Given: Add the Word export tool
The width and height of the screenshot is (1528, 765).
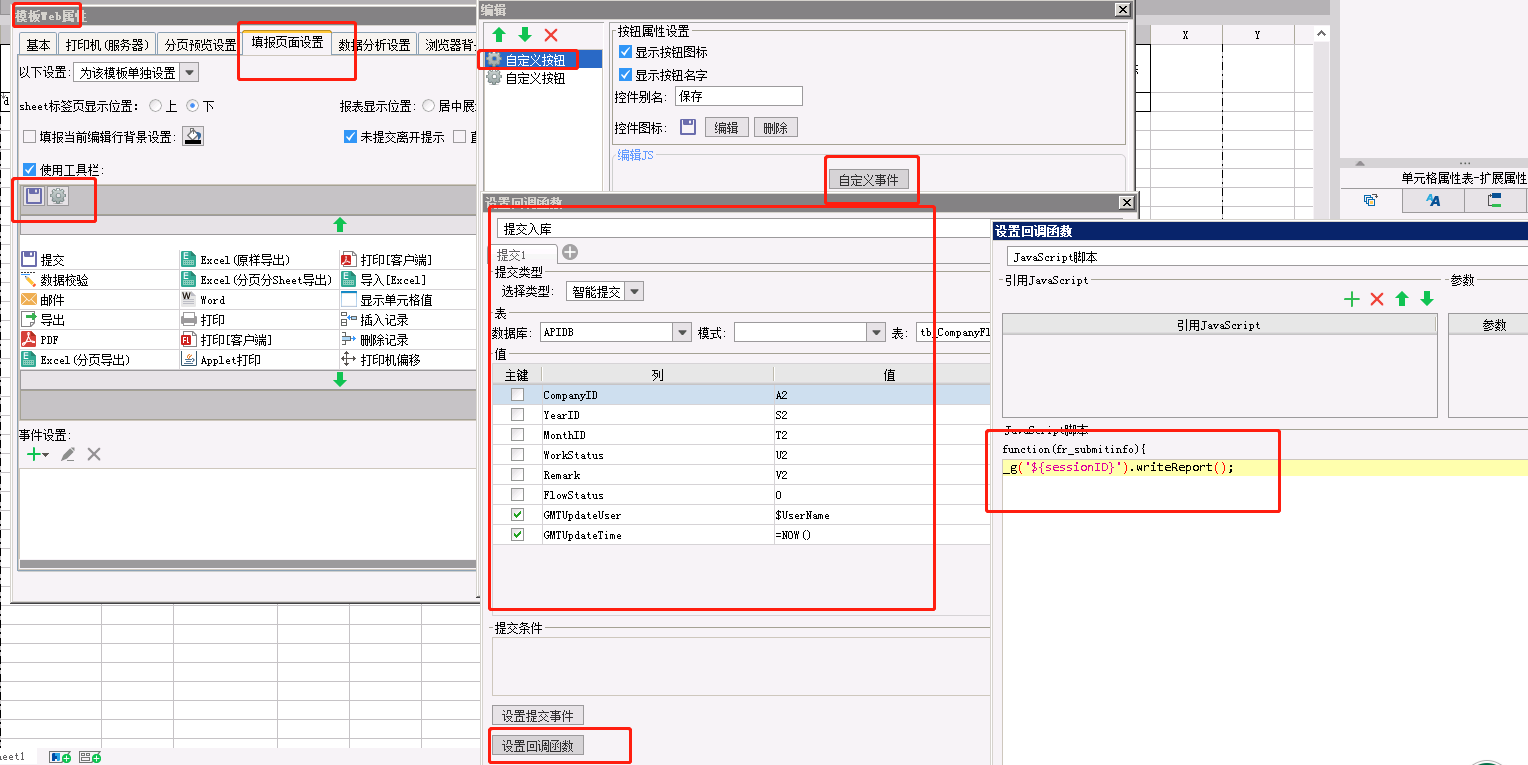Looking at the screenshot, I should (x=203, y=300).
